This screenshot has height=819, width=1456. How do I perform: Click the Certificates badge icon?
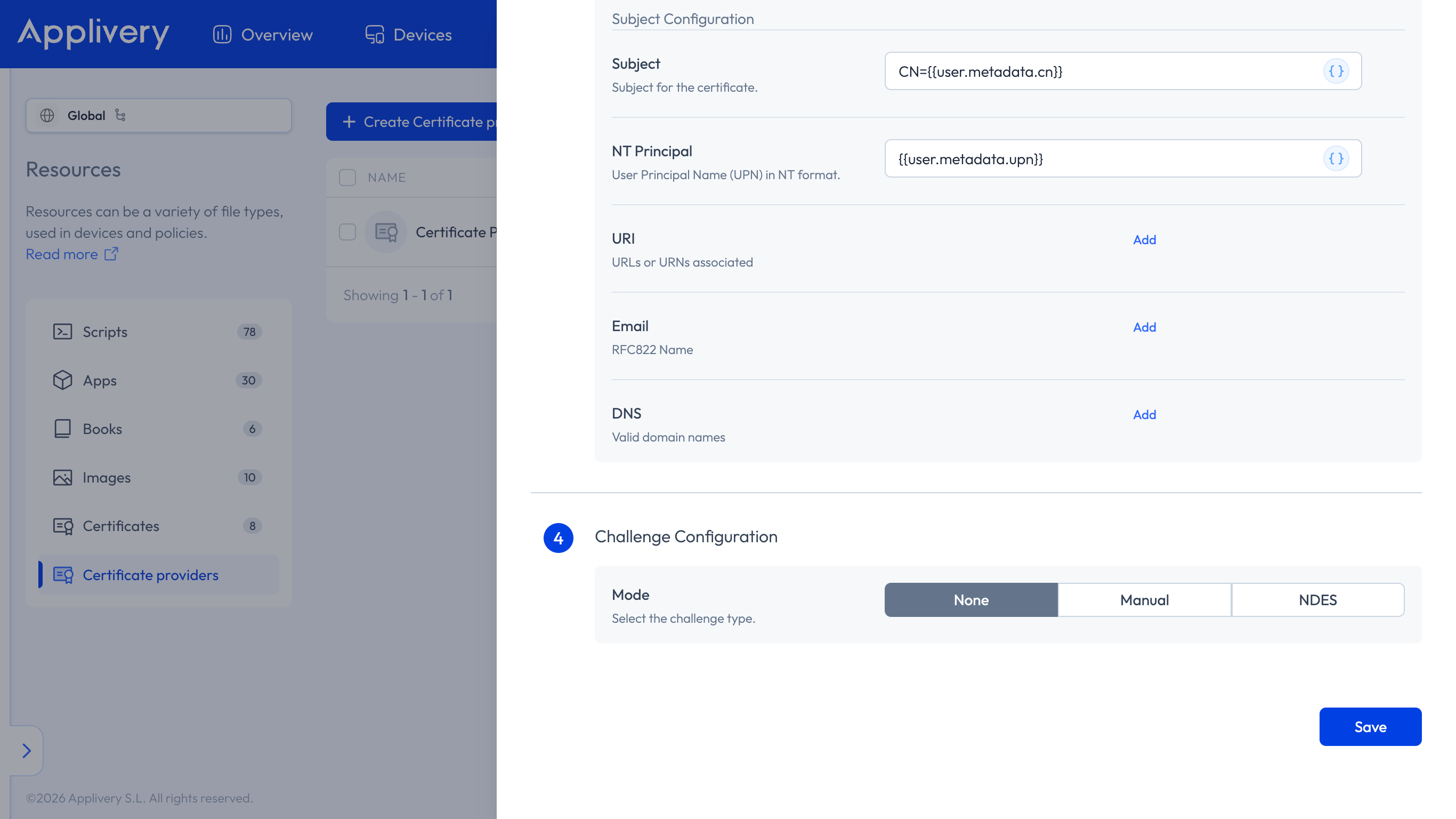coord(63,526)
